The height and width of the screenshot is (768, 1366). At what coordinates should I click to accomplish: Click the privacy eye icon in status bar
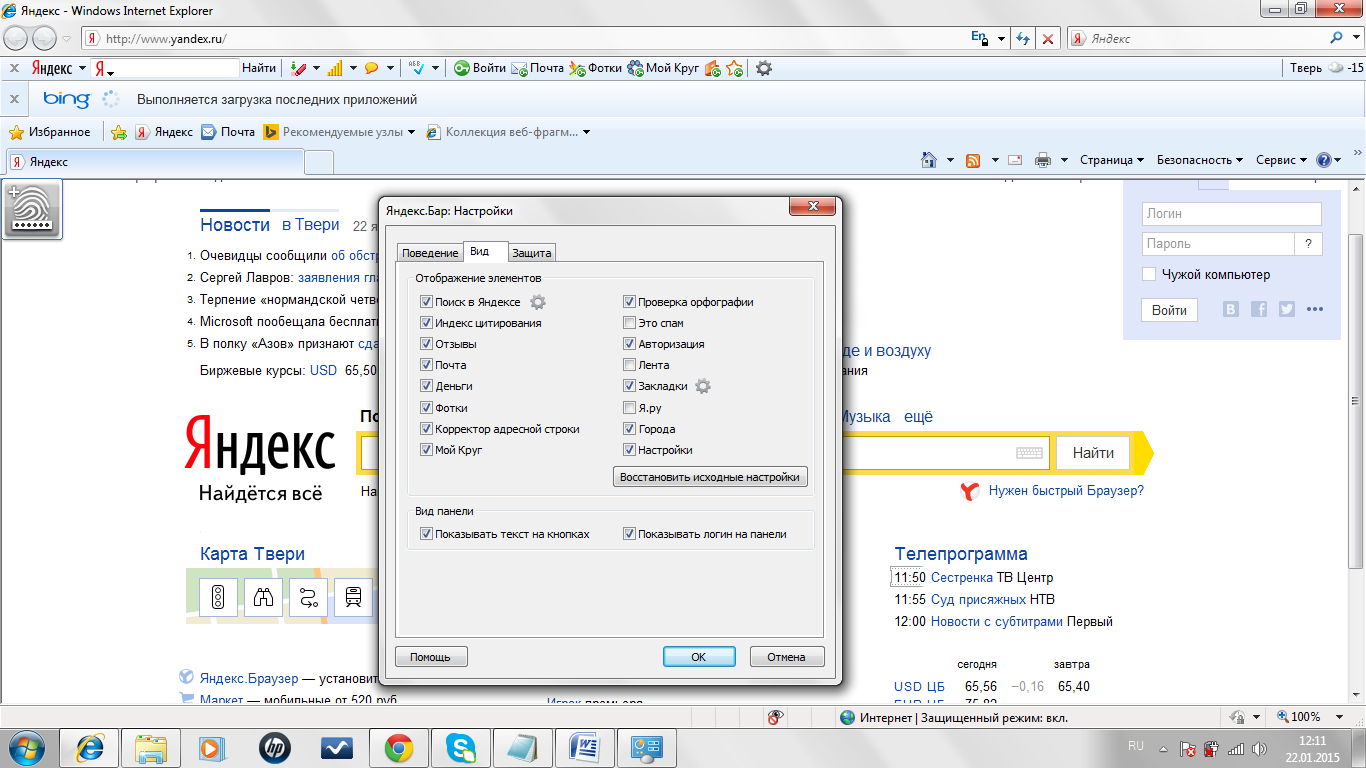click(774, 717)
